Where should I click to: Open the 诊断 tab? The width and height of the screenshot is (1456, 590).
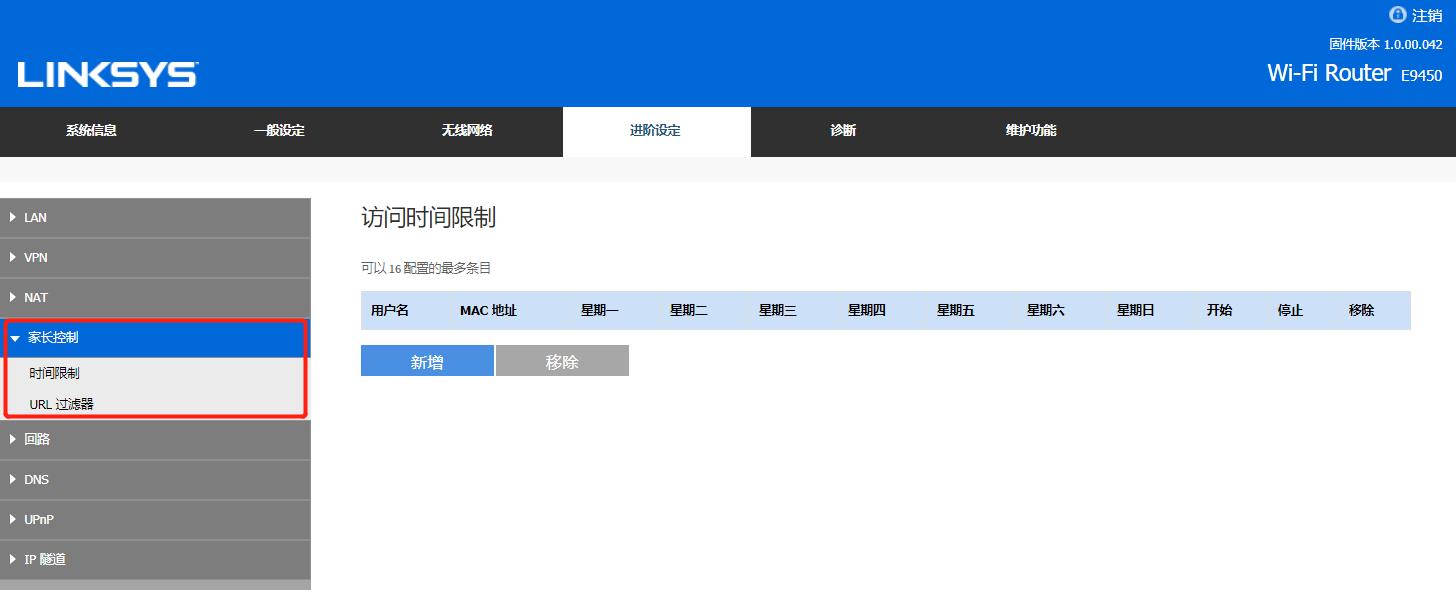click(842, 131)
